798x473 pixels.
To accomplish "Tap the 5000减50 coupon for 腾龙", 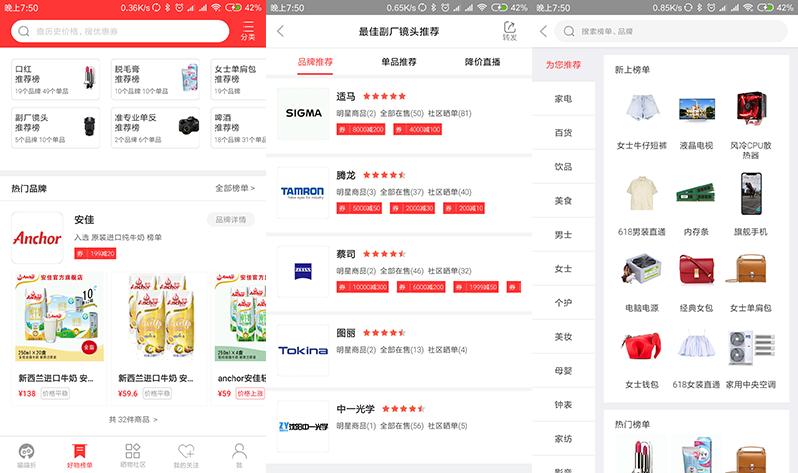I will point(359,208).
